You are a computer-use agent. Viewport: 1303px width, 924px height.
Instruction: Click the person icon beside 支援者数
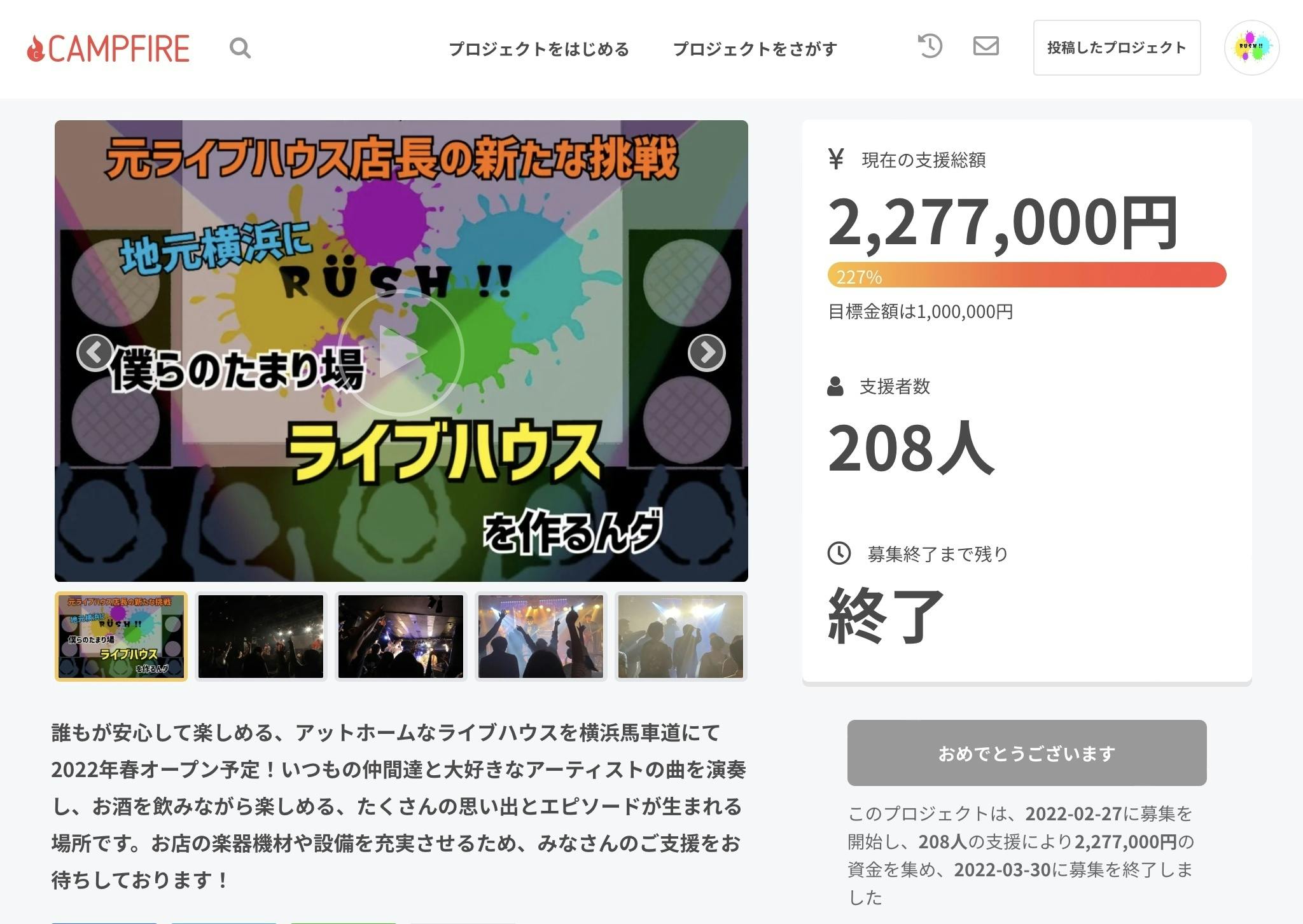[x=835, y=386]
